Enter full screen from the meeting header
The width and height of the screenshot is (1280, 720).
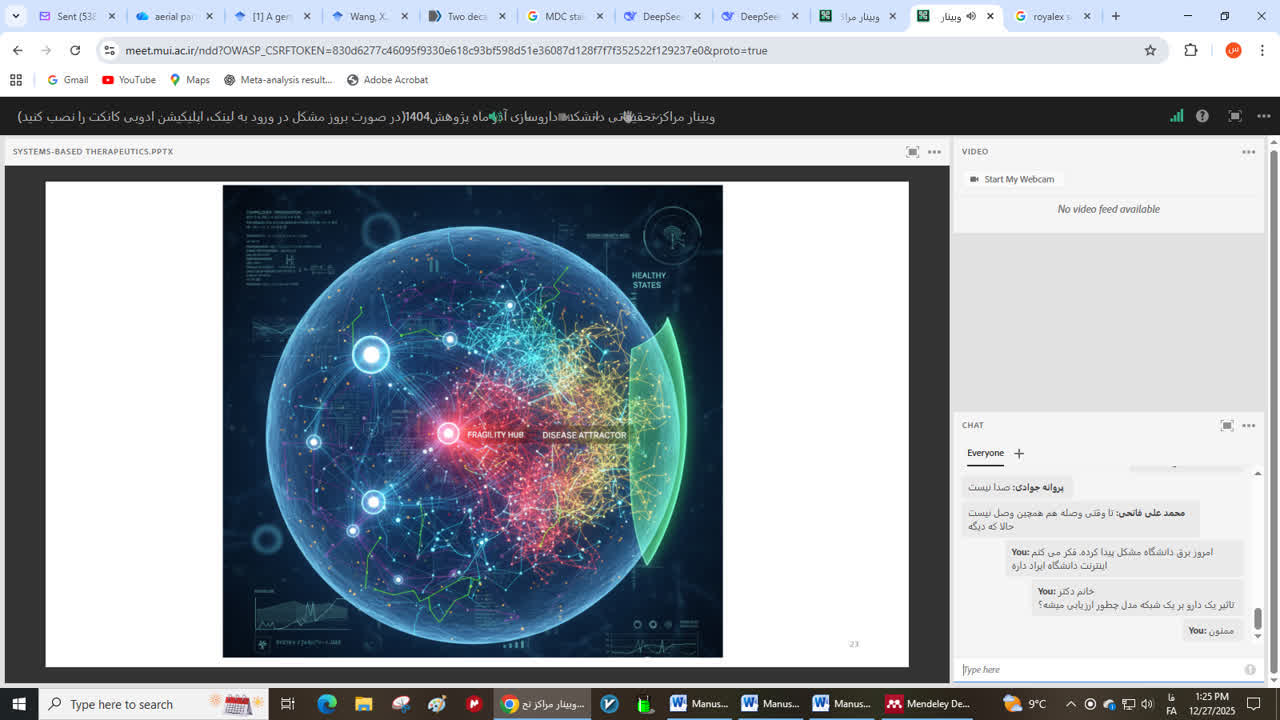[1235, 116]
